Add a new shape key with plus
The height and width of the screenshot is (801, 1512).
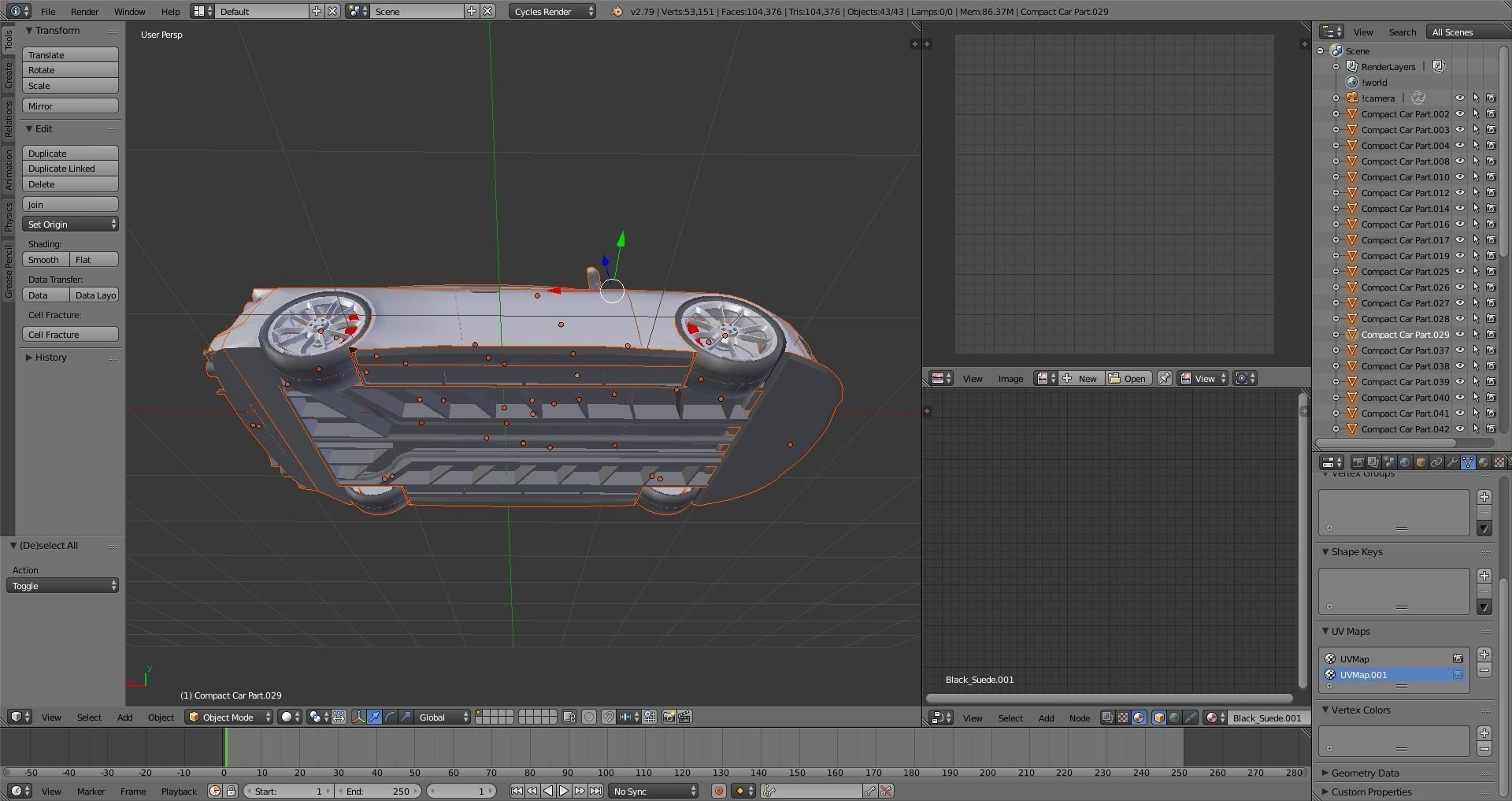(1484, 576)
